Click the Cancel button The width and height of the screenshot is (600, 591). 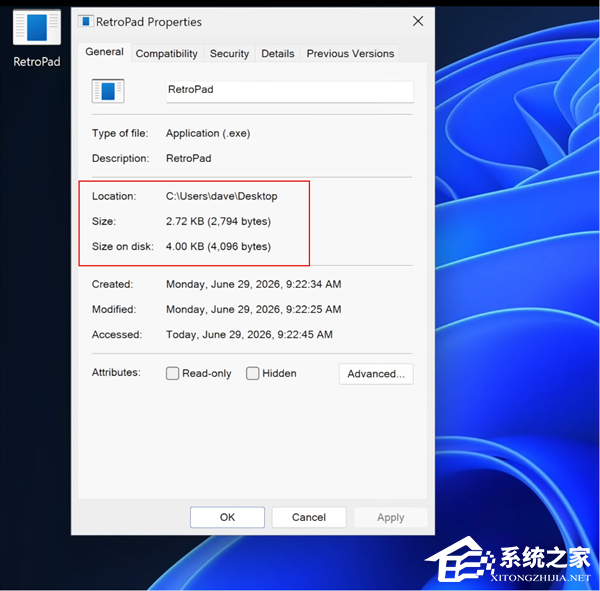coord(309,517)
